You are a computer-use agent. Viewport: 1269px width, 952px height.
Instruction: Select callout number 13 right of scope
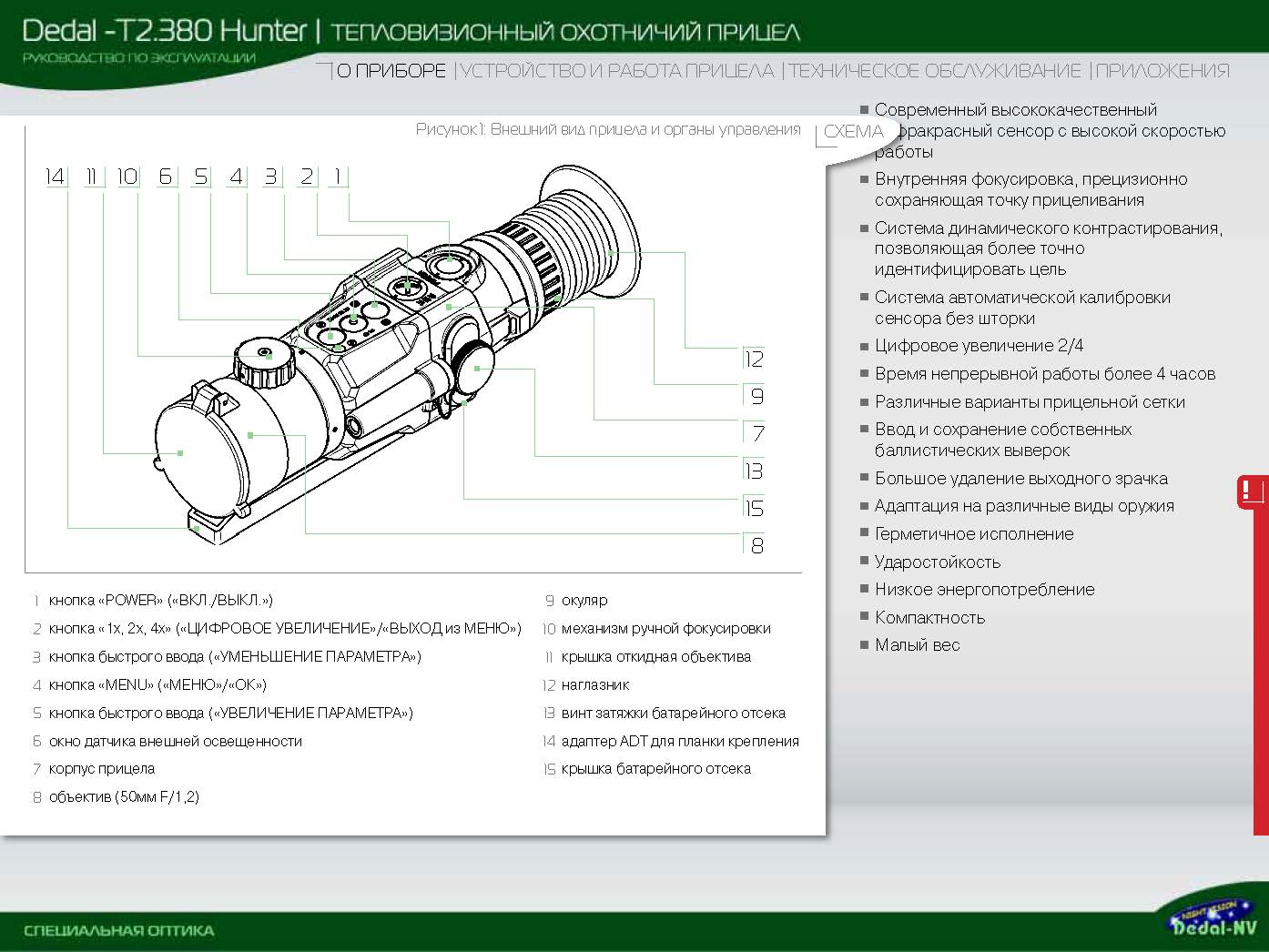(754, 471)
